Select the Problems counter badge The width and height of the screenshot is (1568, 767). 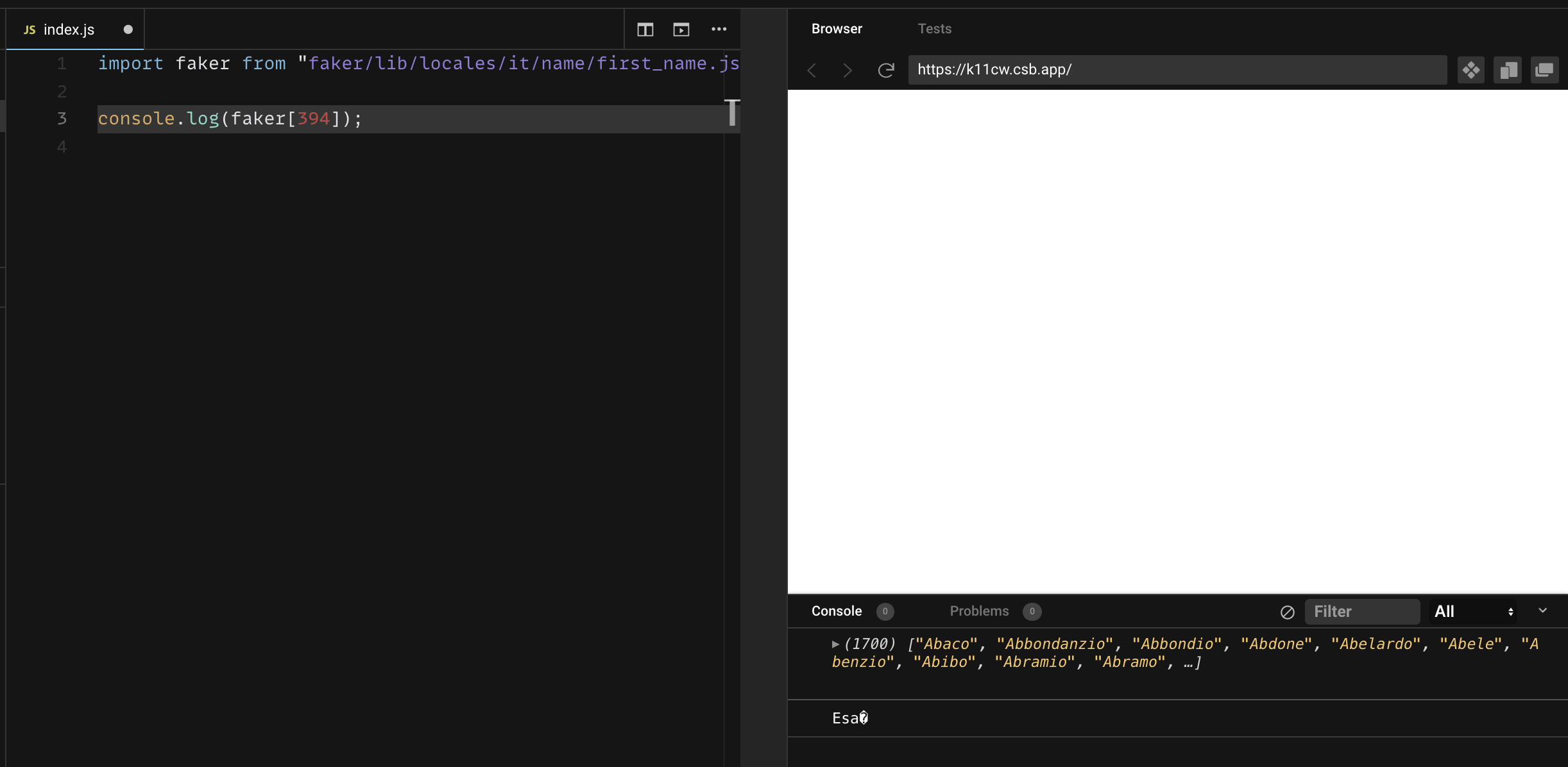pos(1032,612)
